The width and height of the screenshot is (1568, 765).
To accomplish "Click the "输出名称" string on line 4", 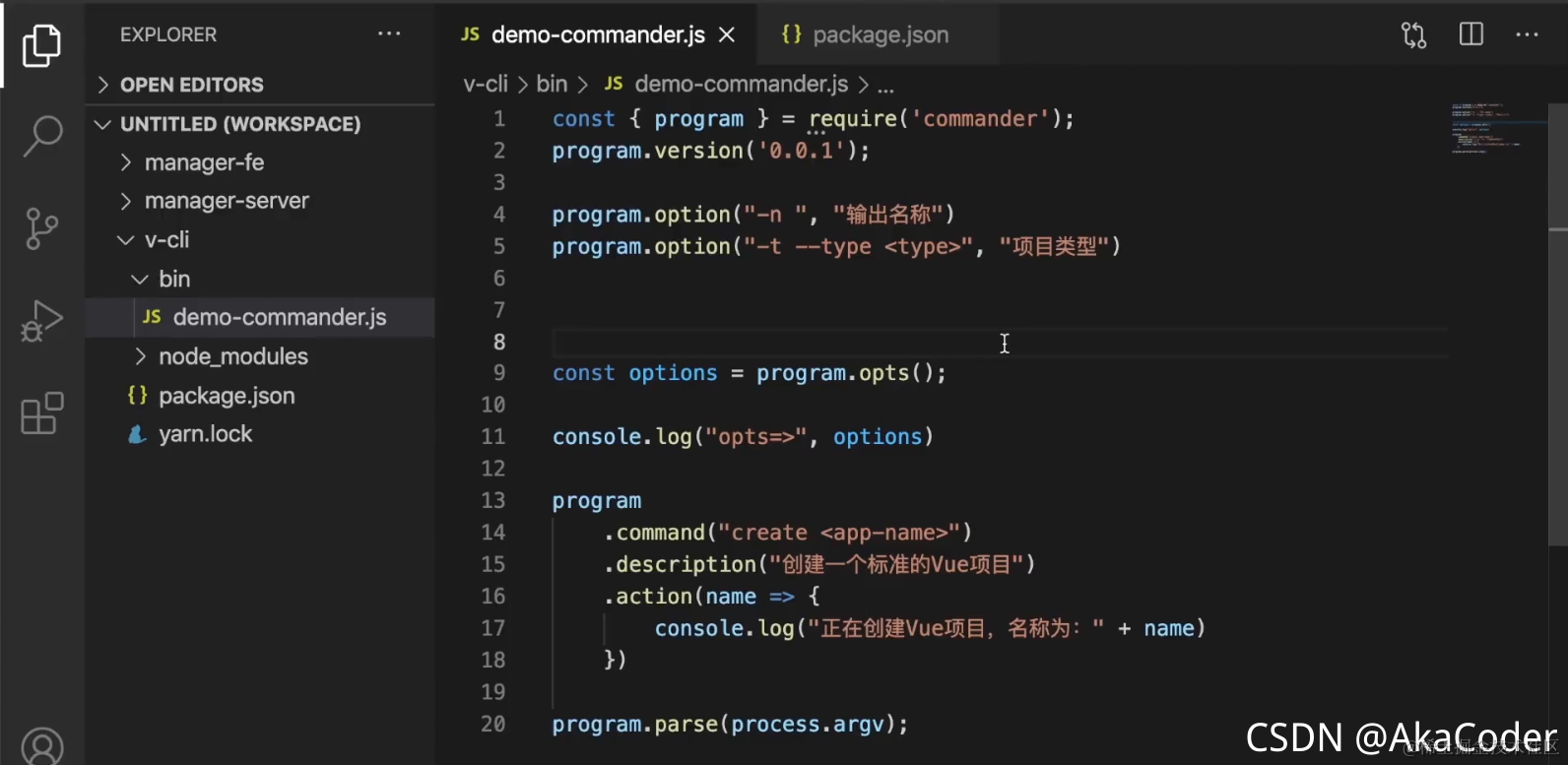I will pos(887,215).
